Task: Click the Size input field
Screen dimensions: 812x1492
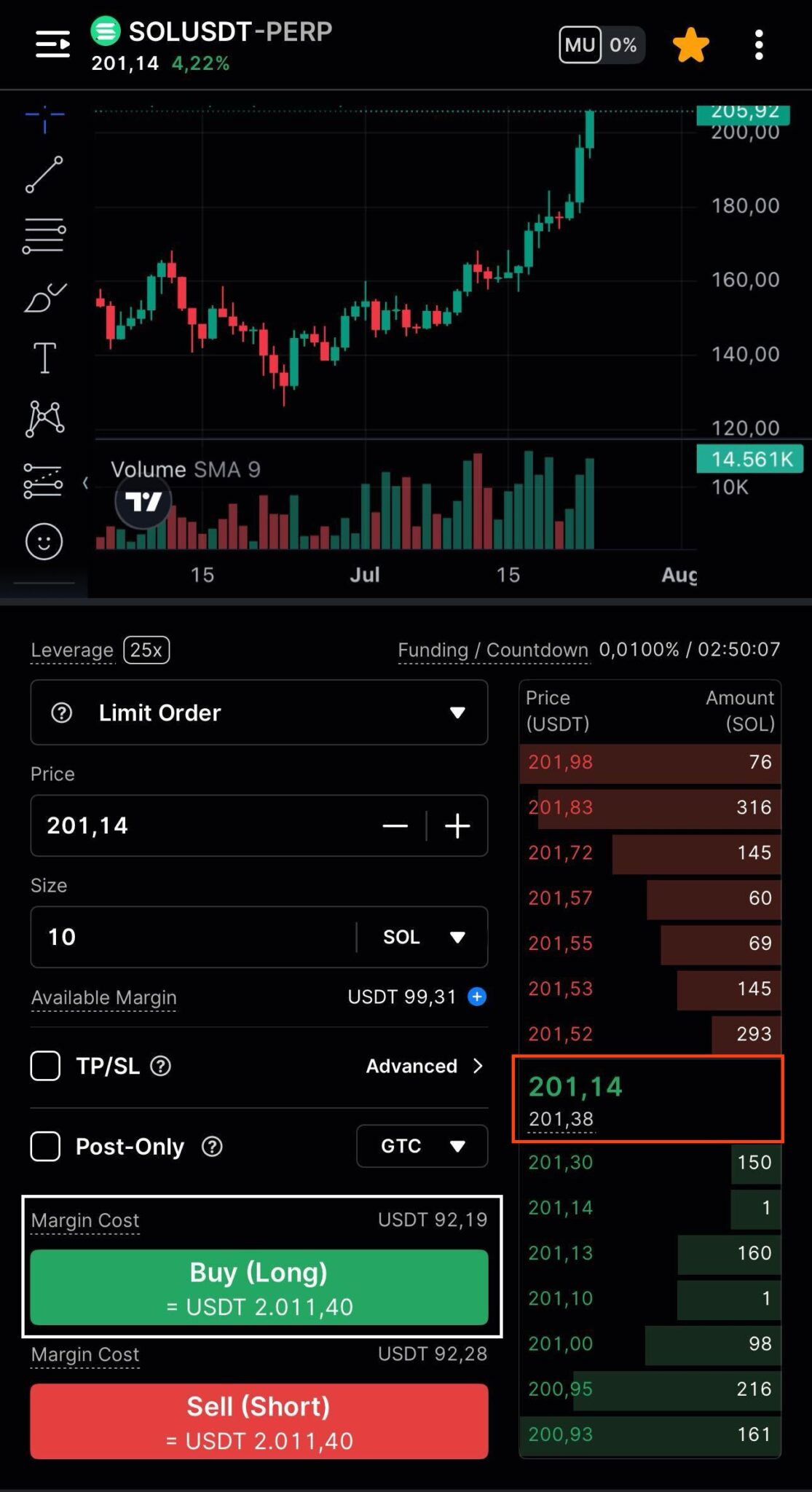Action: pyautogui.click(x=193, y=937)
